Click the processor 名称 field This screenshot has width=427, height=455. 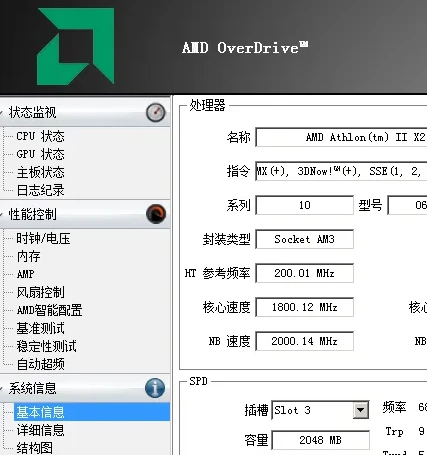coord(341,137)
